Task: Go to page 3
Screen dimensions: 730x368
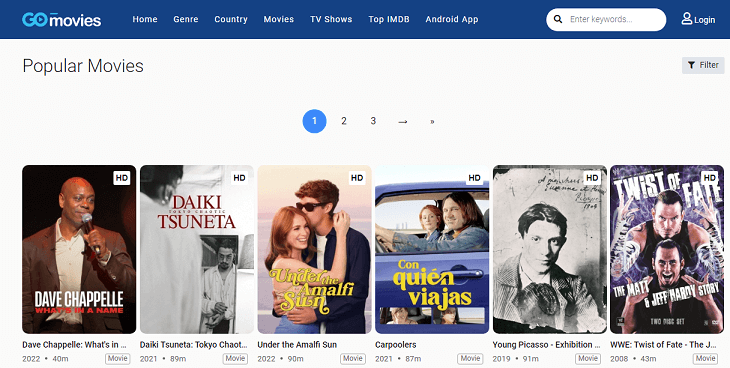Action: coord(373,121)
